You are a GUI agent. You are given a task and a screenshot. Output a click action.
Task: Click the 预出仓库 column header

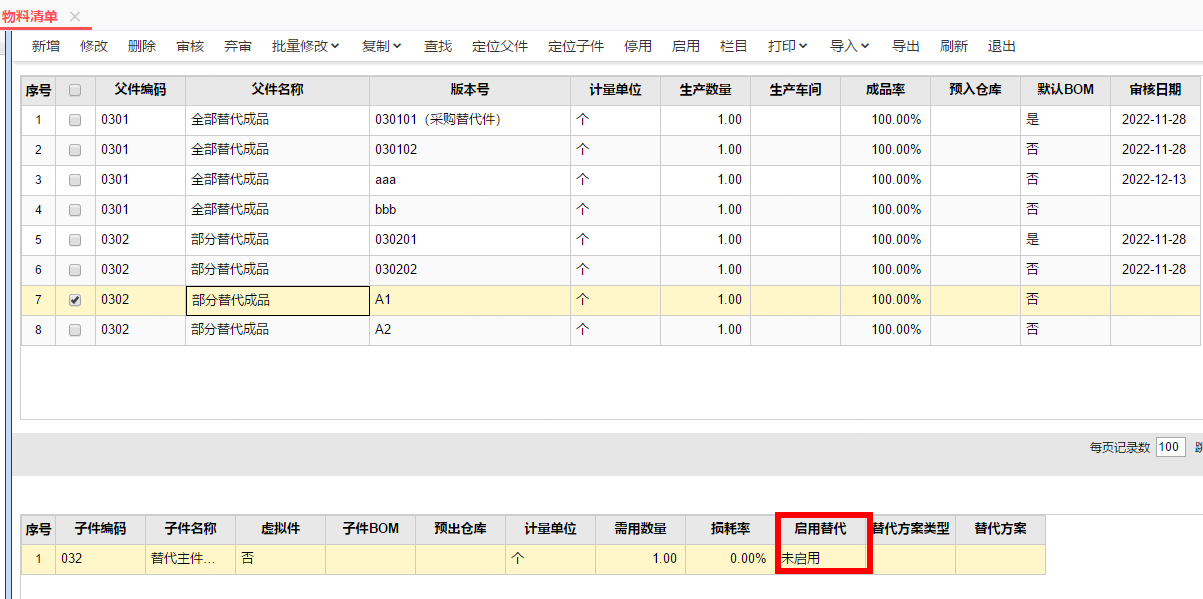[x=460, y=529]
